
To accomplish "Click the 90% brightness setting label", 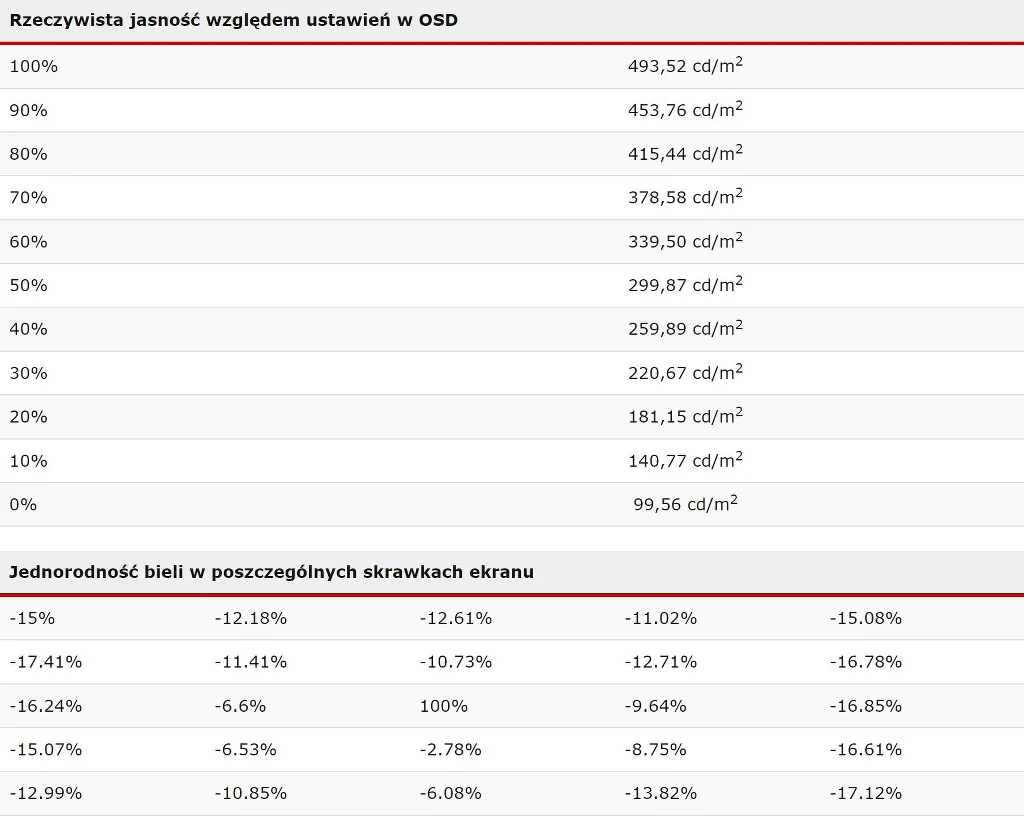I will 29,110.
